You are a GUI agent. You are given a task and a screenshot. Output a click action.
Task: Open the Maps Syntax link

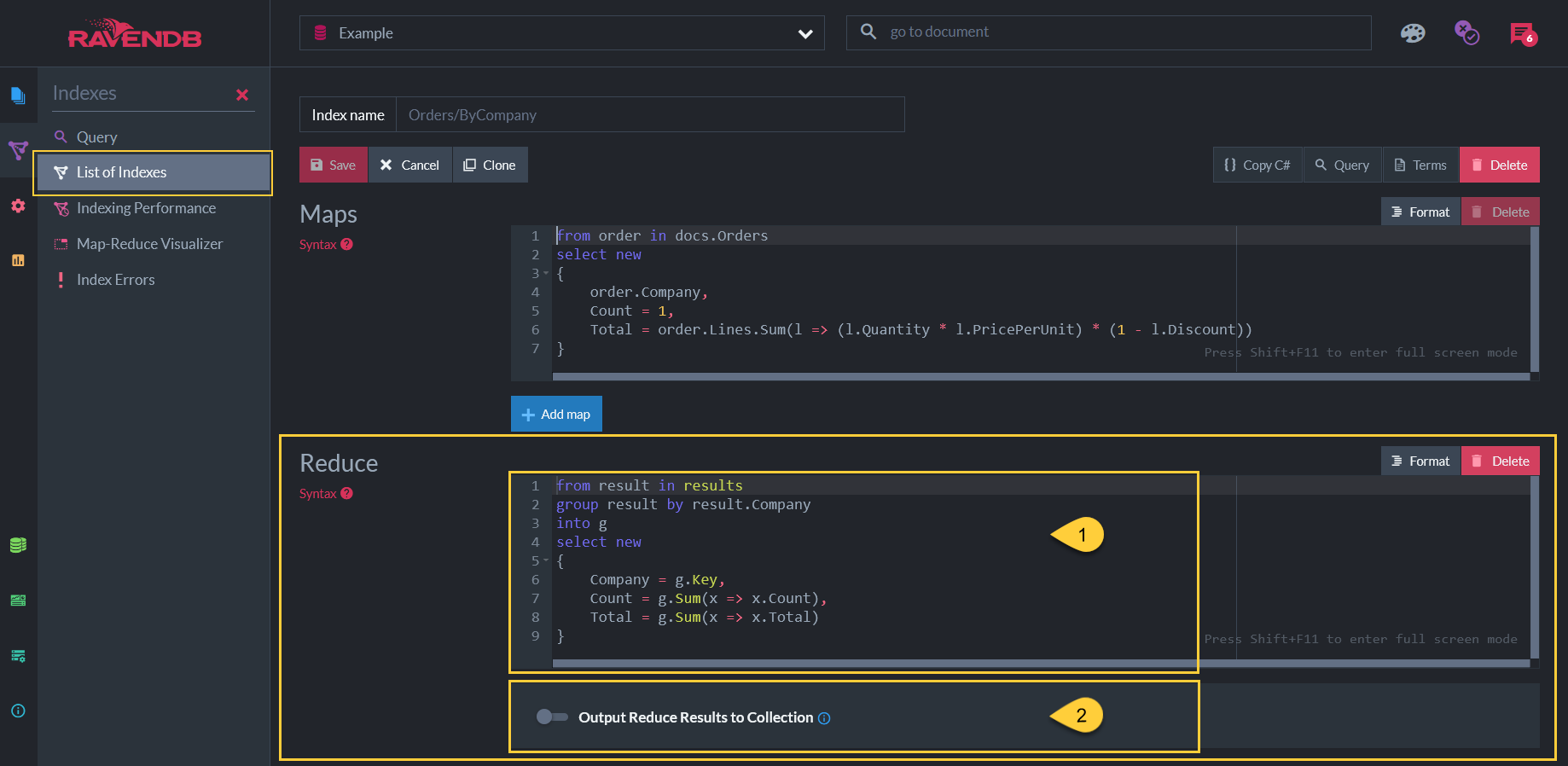[x=318, y=244]
